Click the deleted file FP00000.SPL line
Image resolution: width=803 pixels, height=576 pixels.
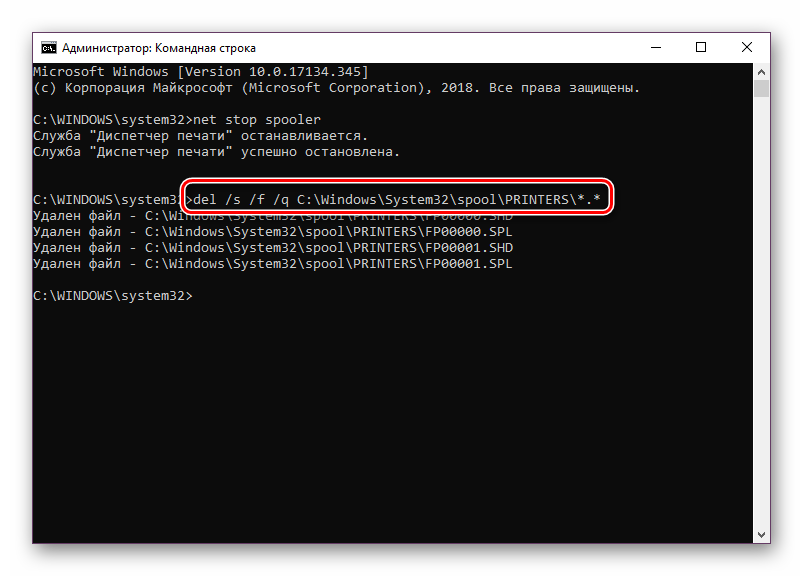pos(272,232)
